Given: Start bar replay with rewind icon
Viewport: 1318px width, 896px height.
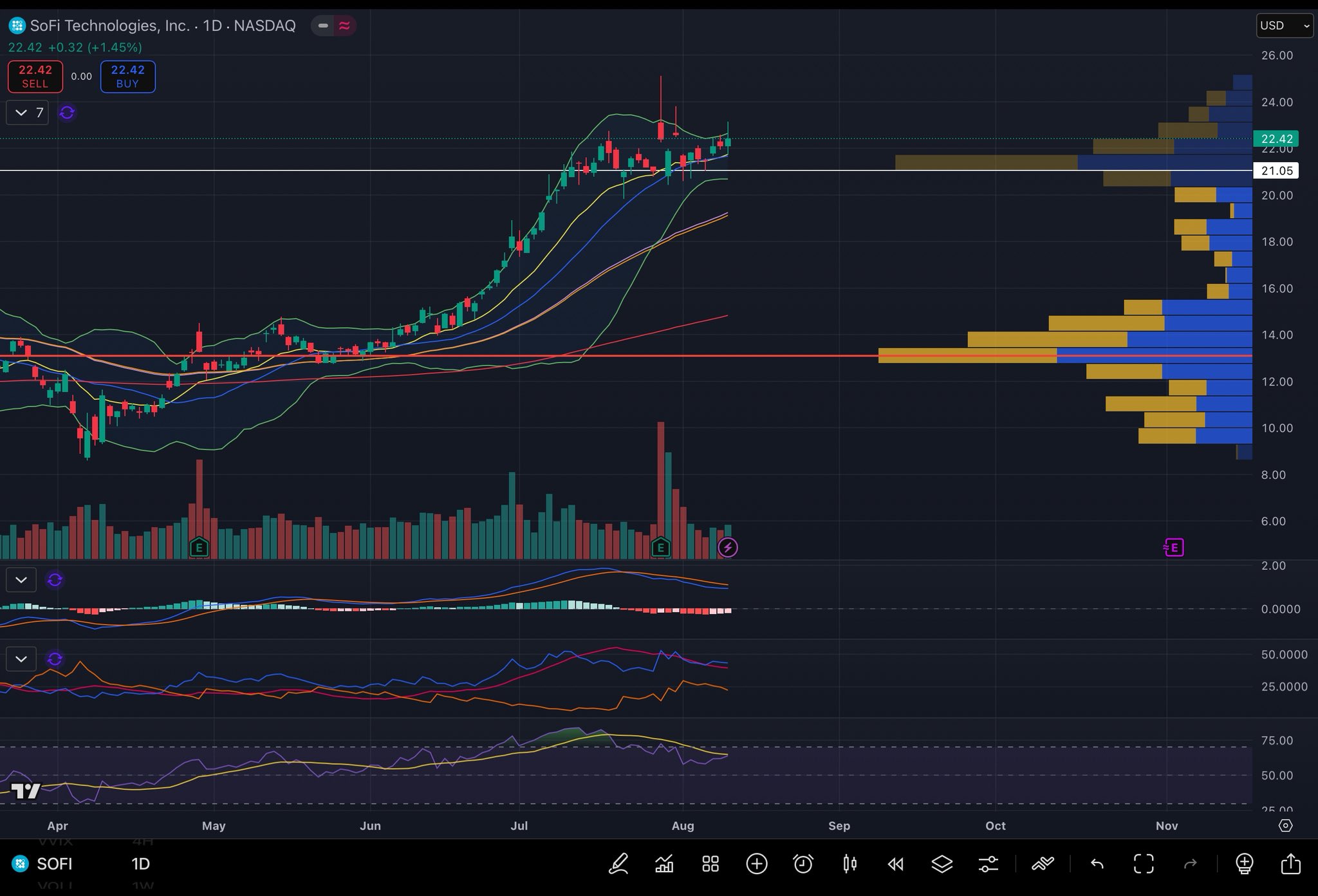Looking at the screenshot, I should [x=896, y=864].
